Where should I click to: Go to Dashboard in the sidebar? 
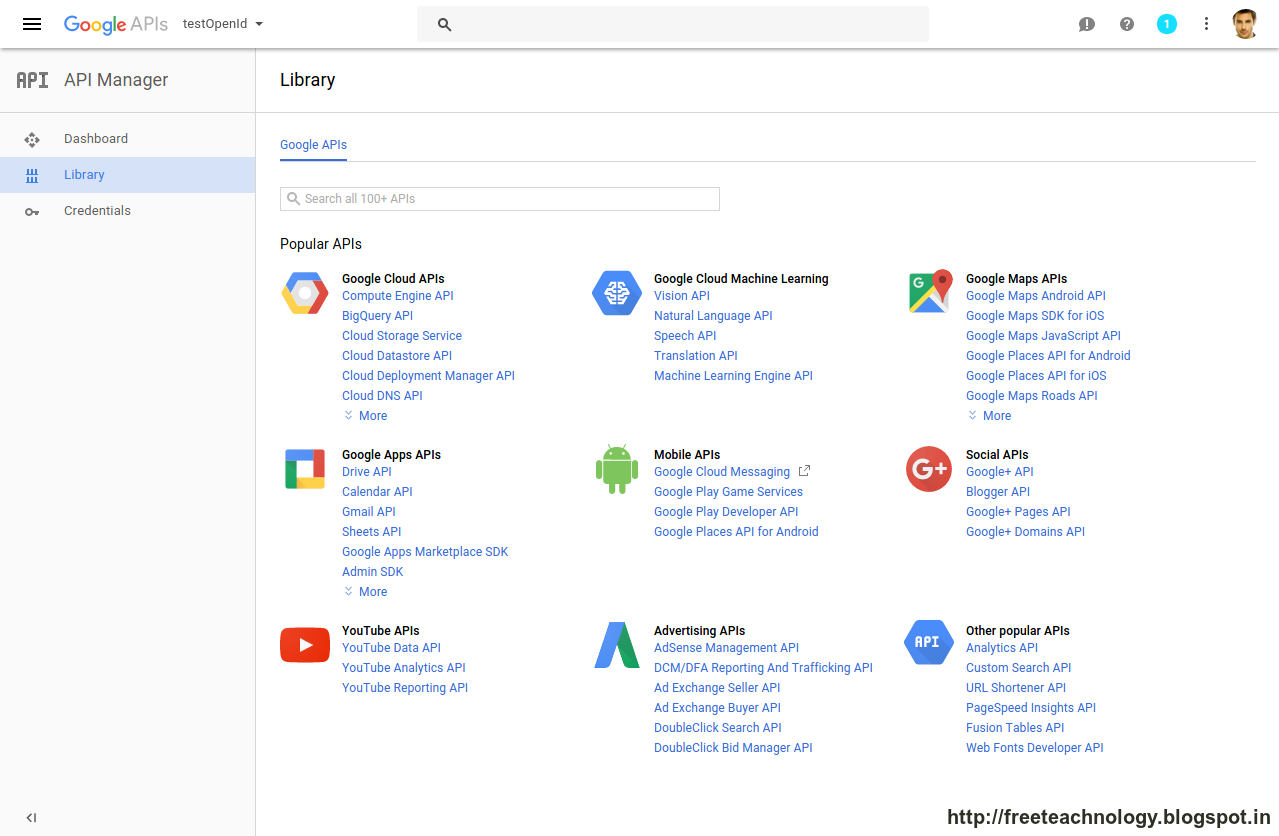click(x=96, y=139)
